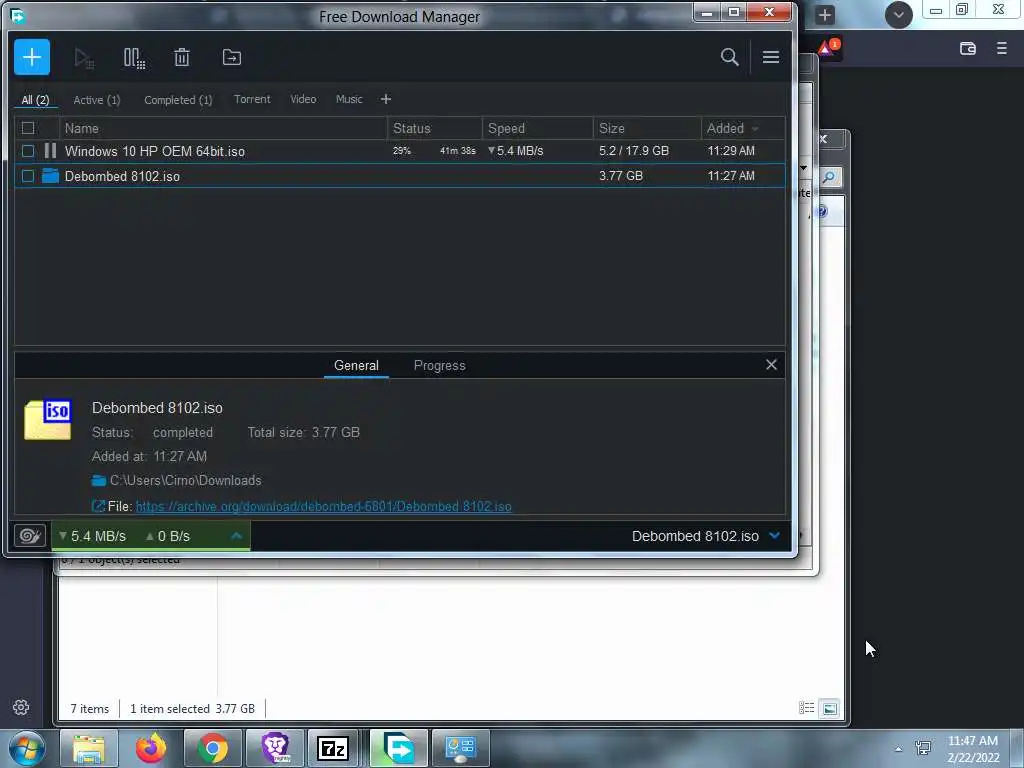The width and height of the screenshot is (1024, 768).
Task: Click the taskbar clock showing 11:47 AM
Action: 973,749
